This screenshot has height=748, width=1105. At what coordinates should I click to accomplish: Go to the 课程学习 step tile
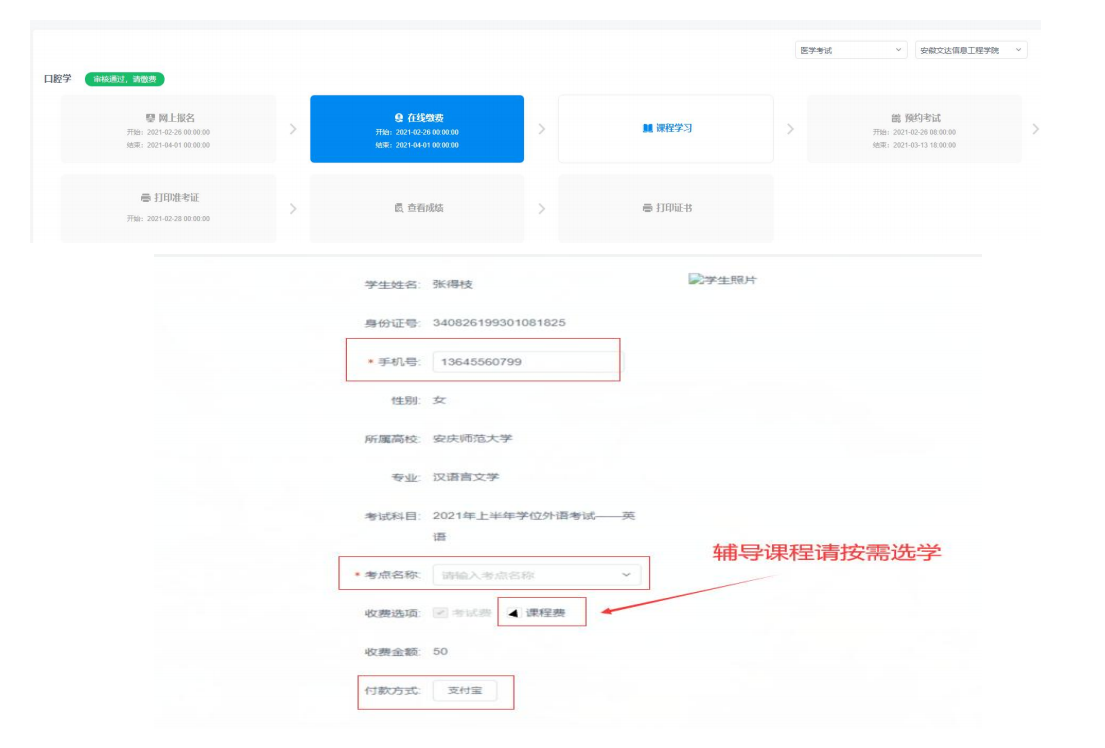pos(665,129)
